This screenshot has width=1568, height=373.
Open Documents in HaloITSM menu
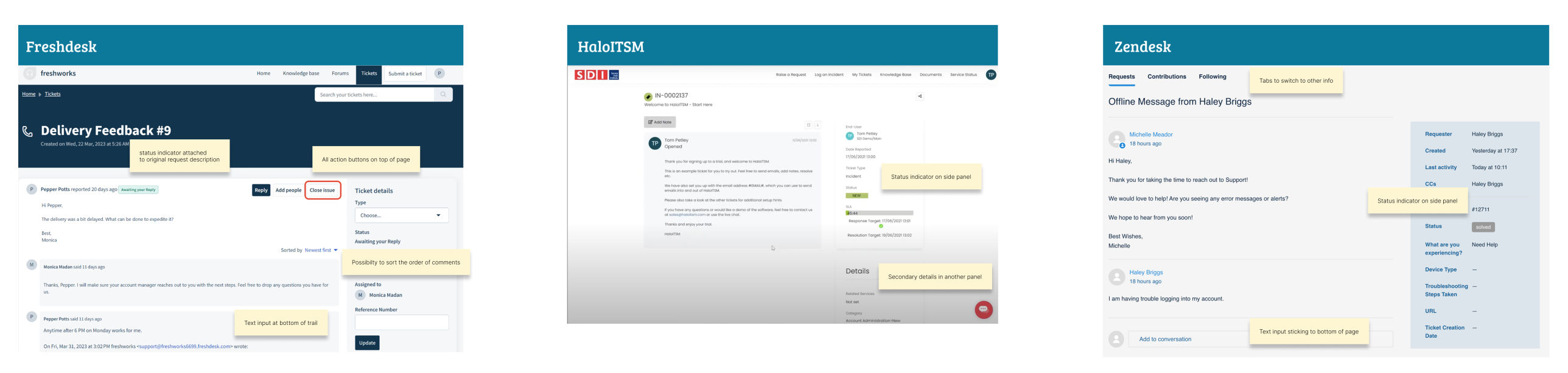tap(931, 75)
